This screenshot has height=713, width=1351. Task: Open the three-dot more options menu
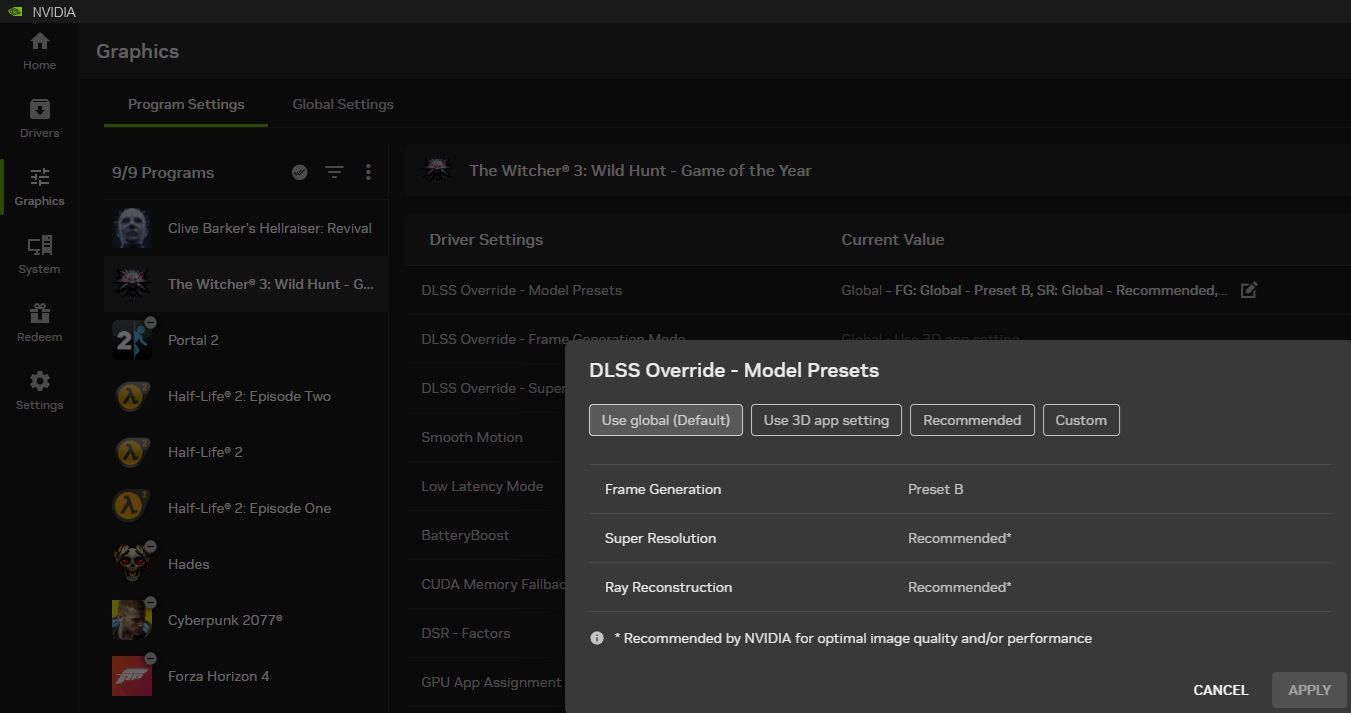pos(368,172)
